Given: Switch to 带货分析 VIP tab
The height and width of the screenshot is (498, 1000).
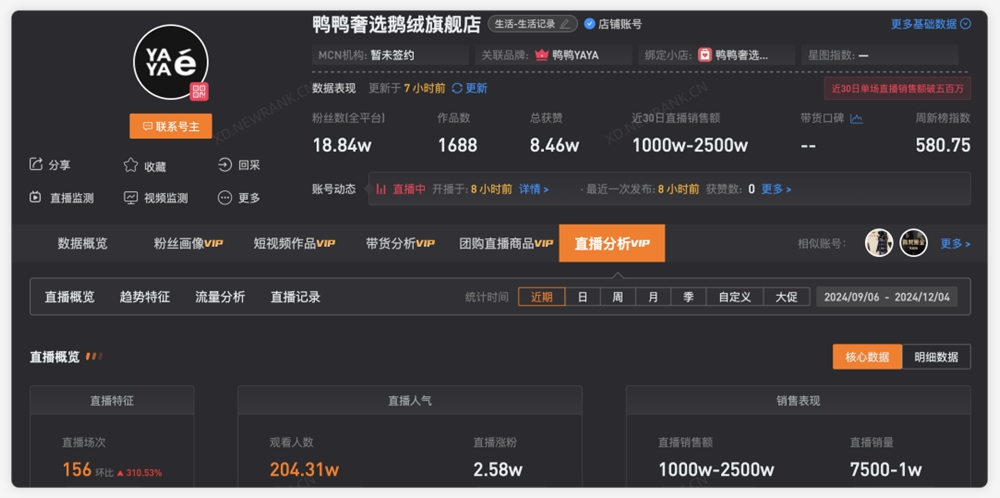Looking at the screenshot, I should (400, 243).
